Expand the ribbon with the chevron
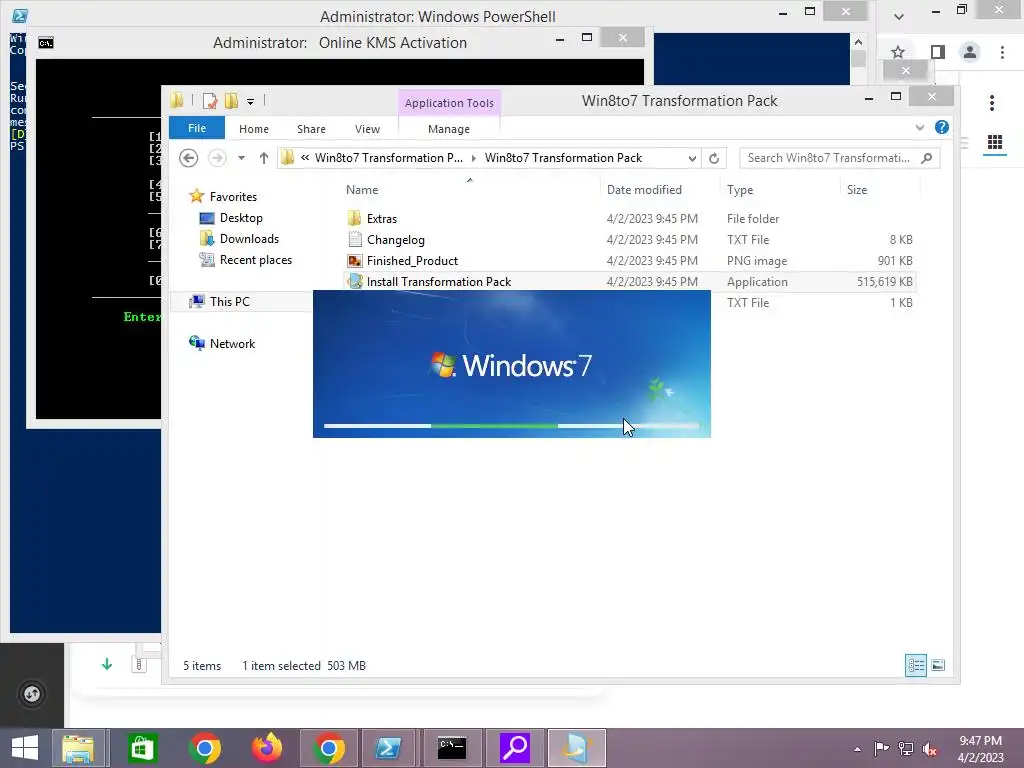 [x=920, y=127]
